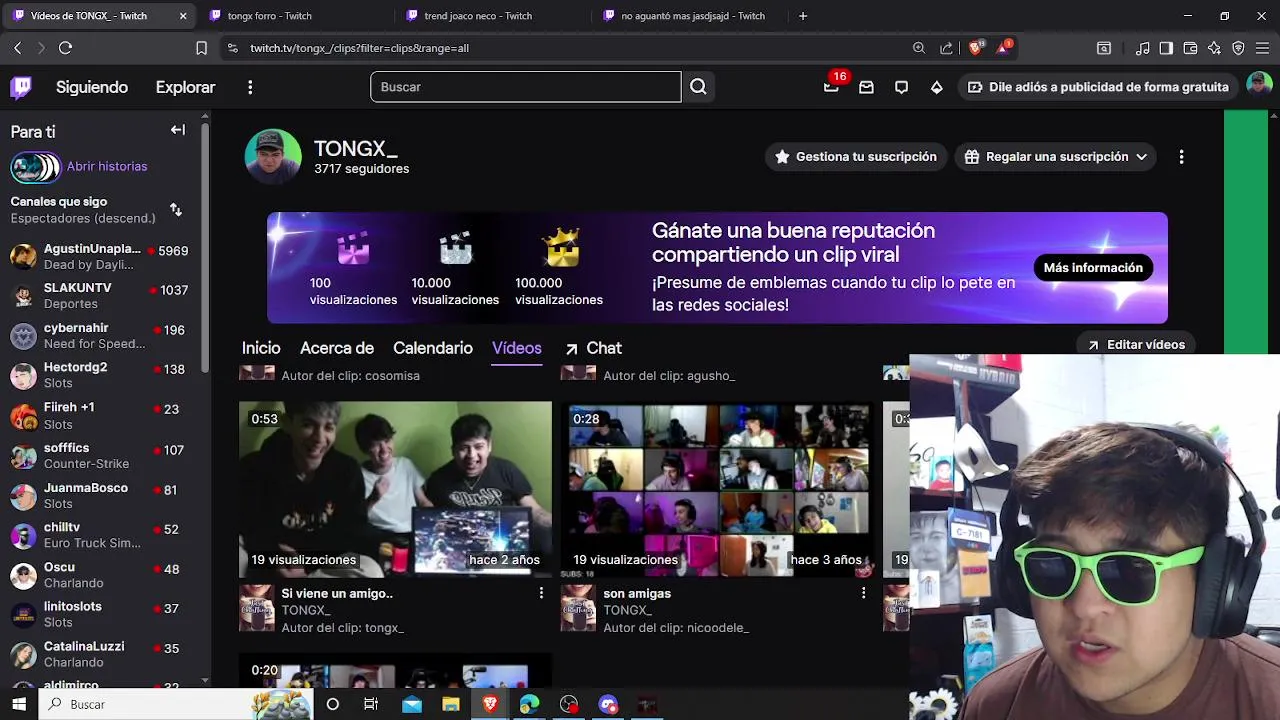
Task: Open Hectordg2 channel in sidebar
Action: [100, 375]
